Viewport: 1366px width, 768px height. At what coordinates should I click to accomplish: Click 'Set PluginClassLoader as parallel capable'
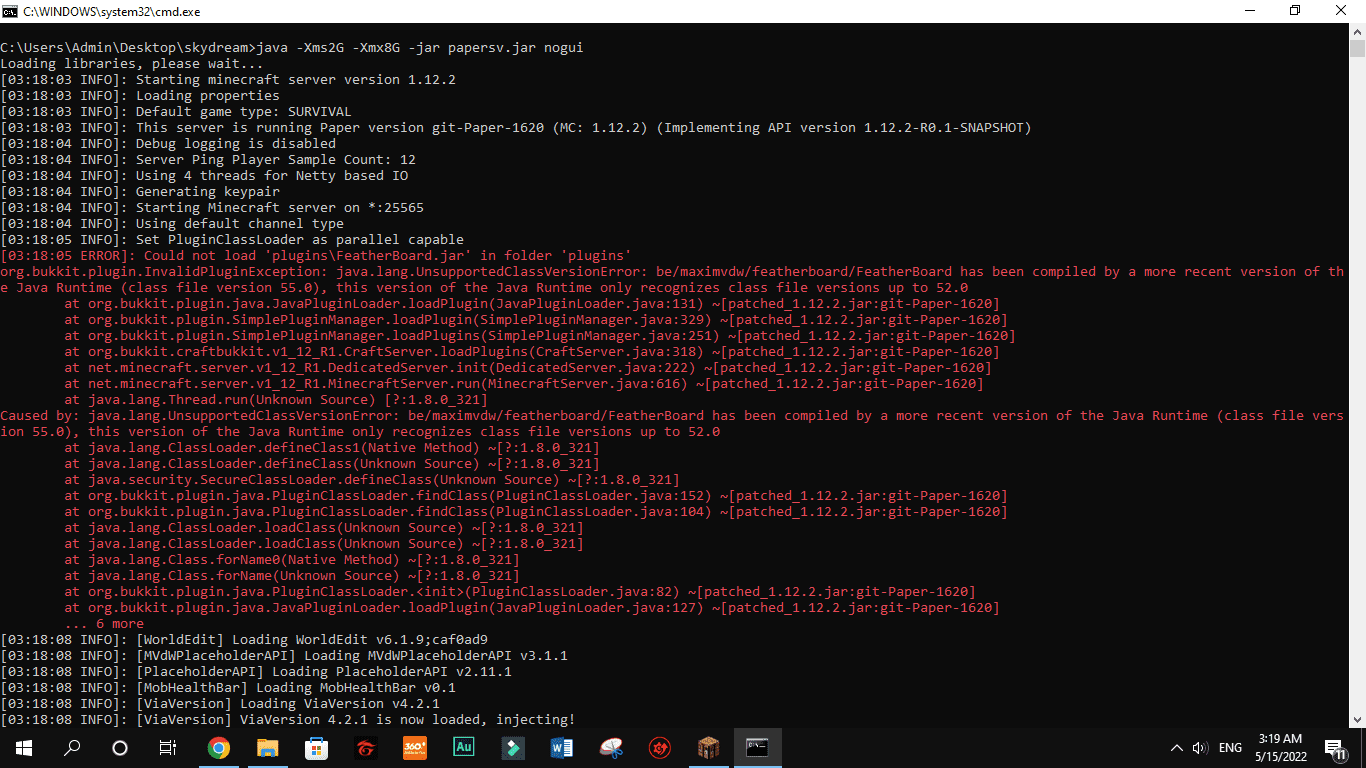coord(300,240)
